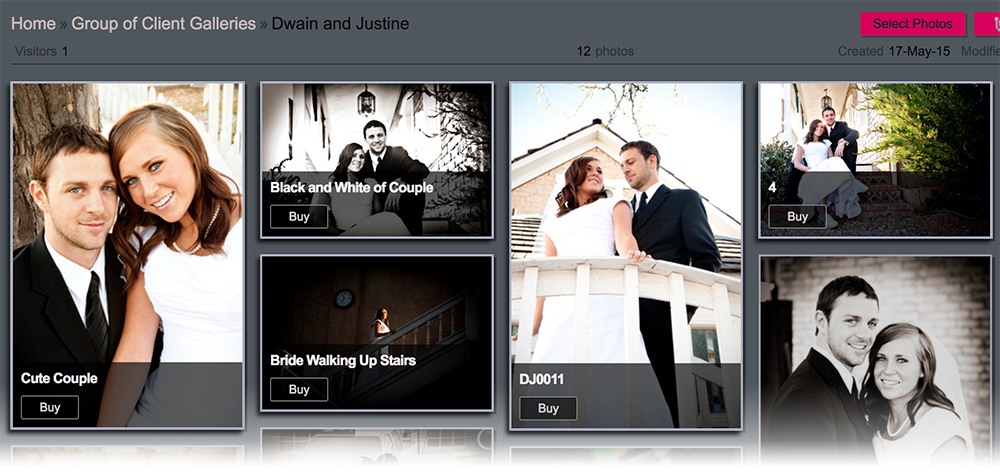The image size is (1000, 472).
Task: Buy the photo labeled 4
Action: click(797, 216)
